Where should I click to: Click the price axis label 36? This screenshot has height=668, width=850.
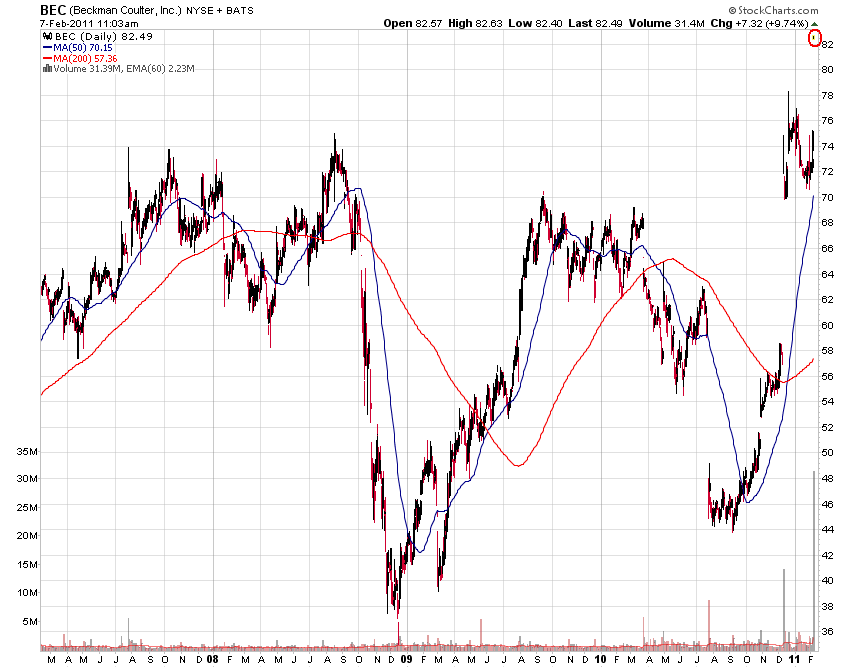827,632
